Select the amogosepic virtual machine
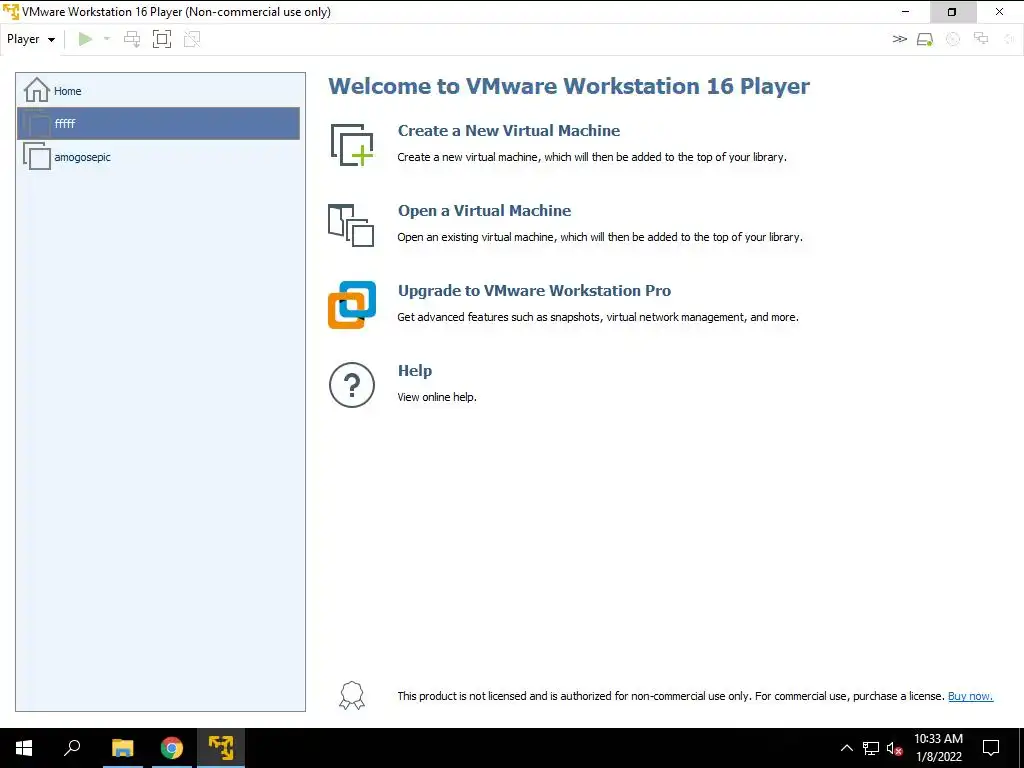The image size is (1024, 768). coord(158,157)
